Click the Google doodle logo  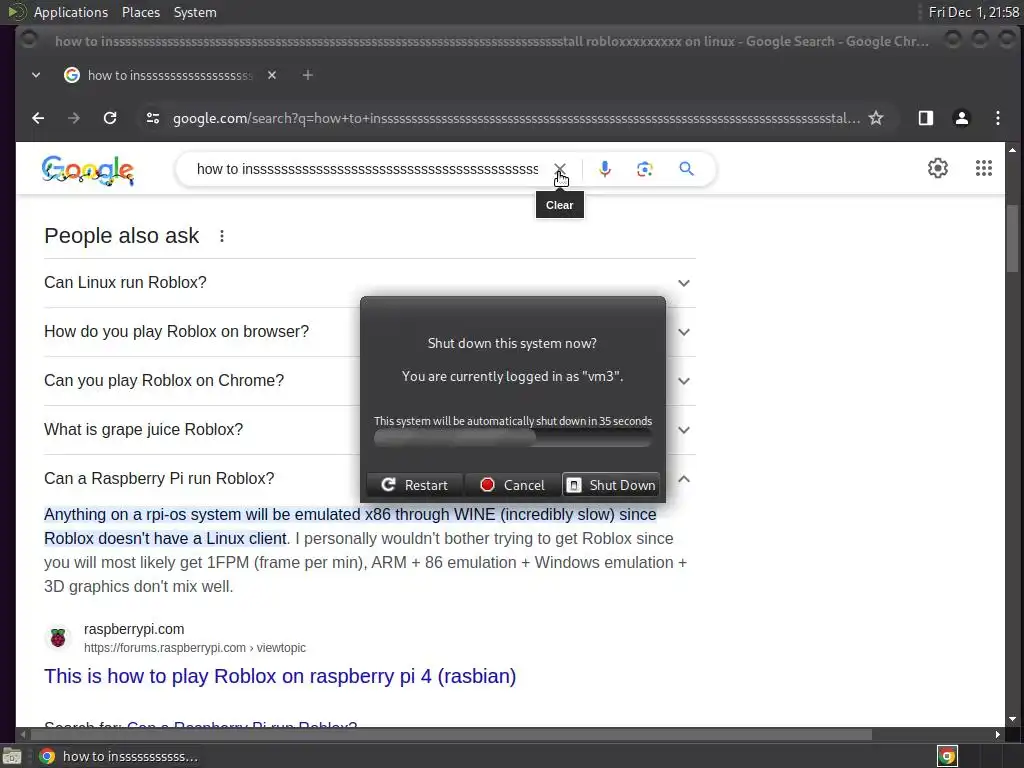(x=88, y=171)
